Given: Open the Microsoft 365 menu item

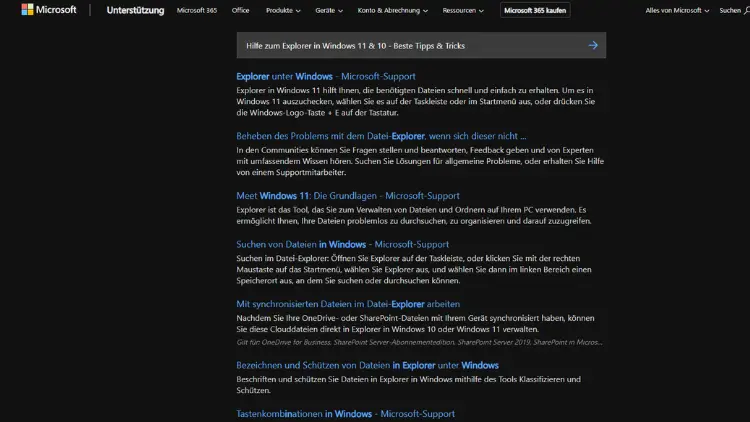Looking at the screenshot, I should coord(197,10).
